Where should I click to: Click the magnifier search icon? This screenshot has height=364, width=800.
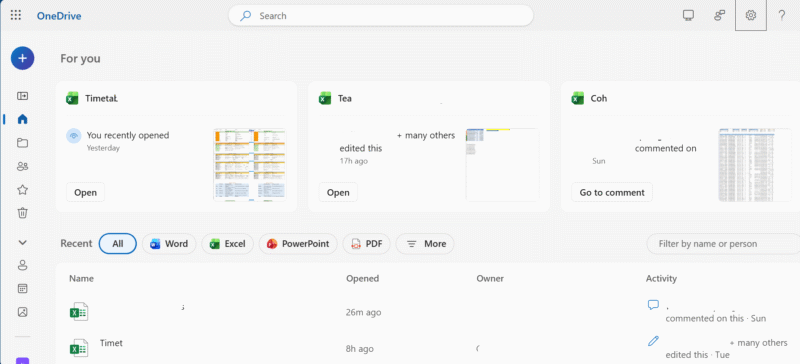tap(246, 16)
